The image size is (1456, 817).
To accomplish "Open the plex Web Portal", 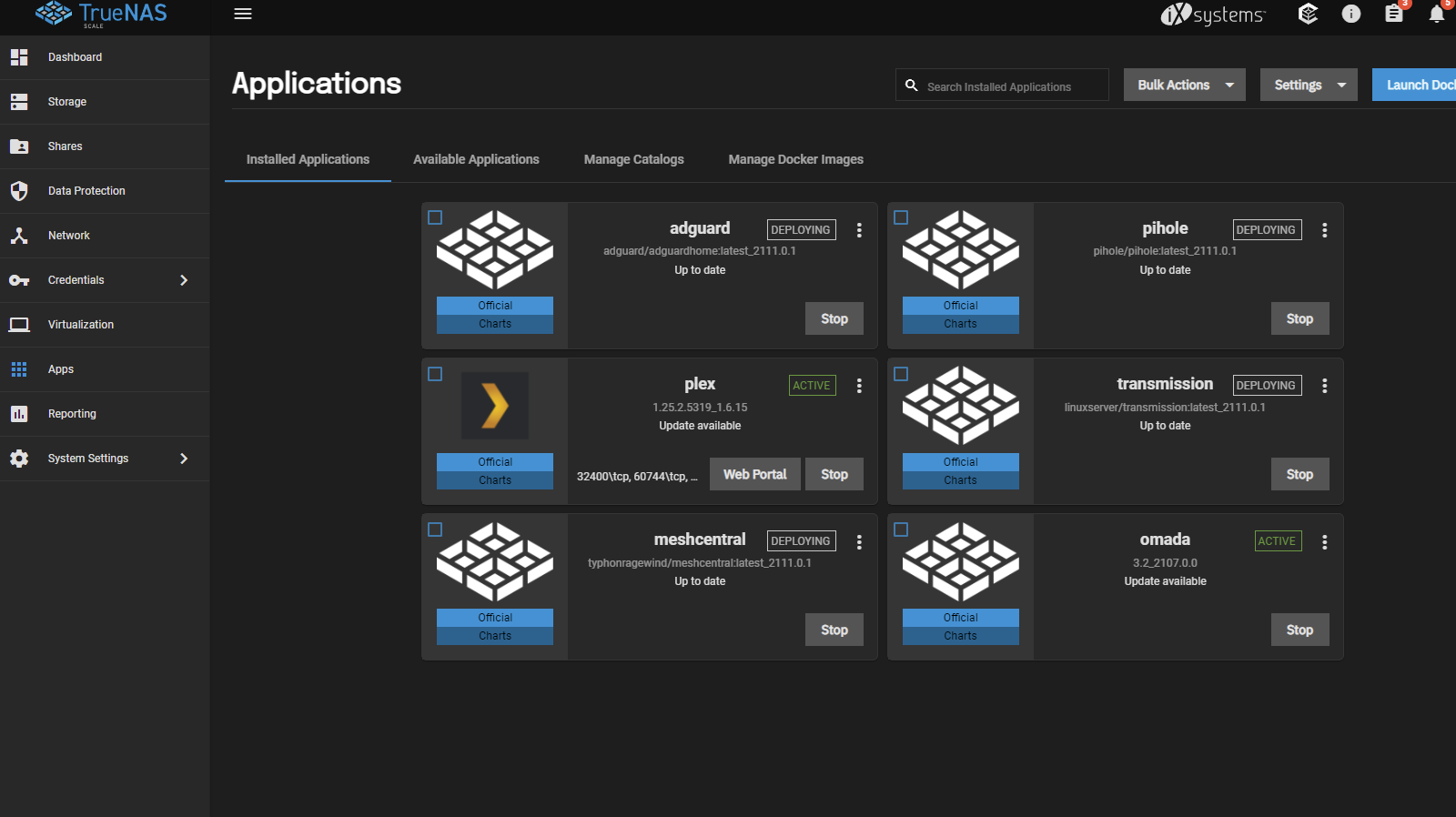I will click(755, 474).
